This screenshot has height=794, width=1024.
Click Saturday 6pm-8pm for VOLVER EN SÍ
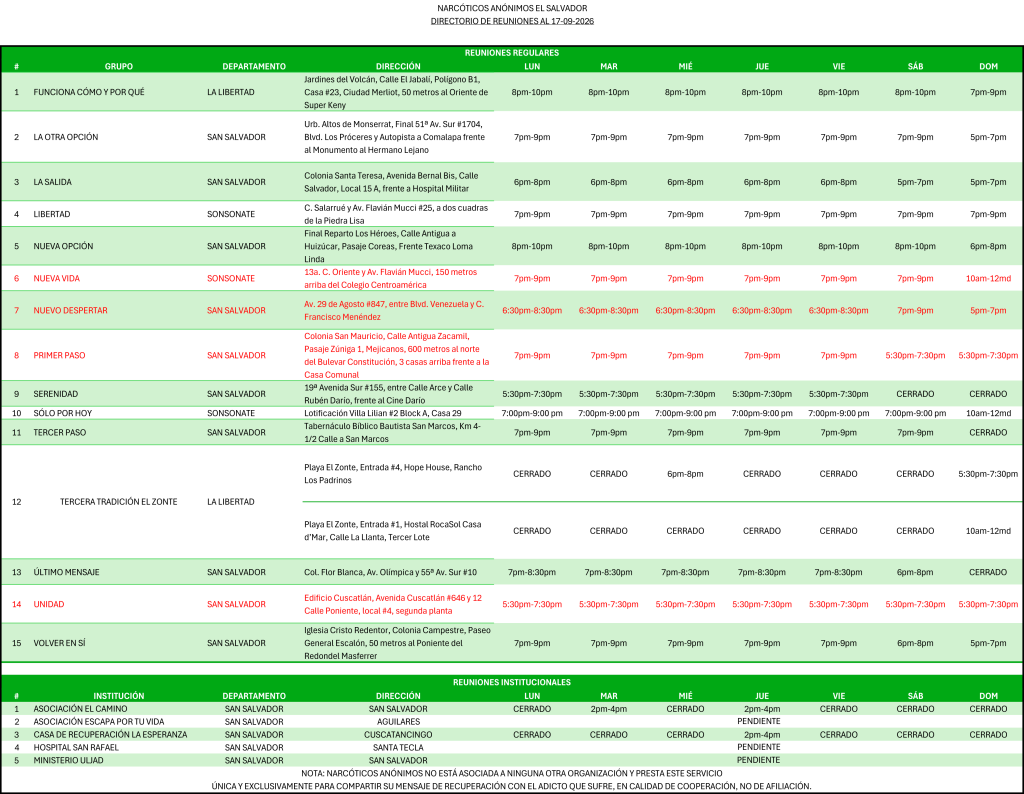coord(915,643)
